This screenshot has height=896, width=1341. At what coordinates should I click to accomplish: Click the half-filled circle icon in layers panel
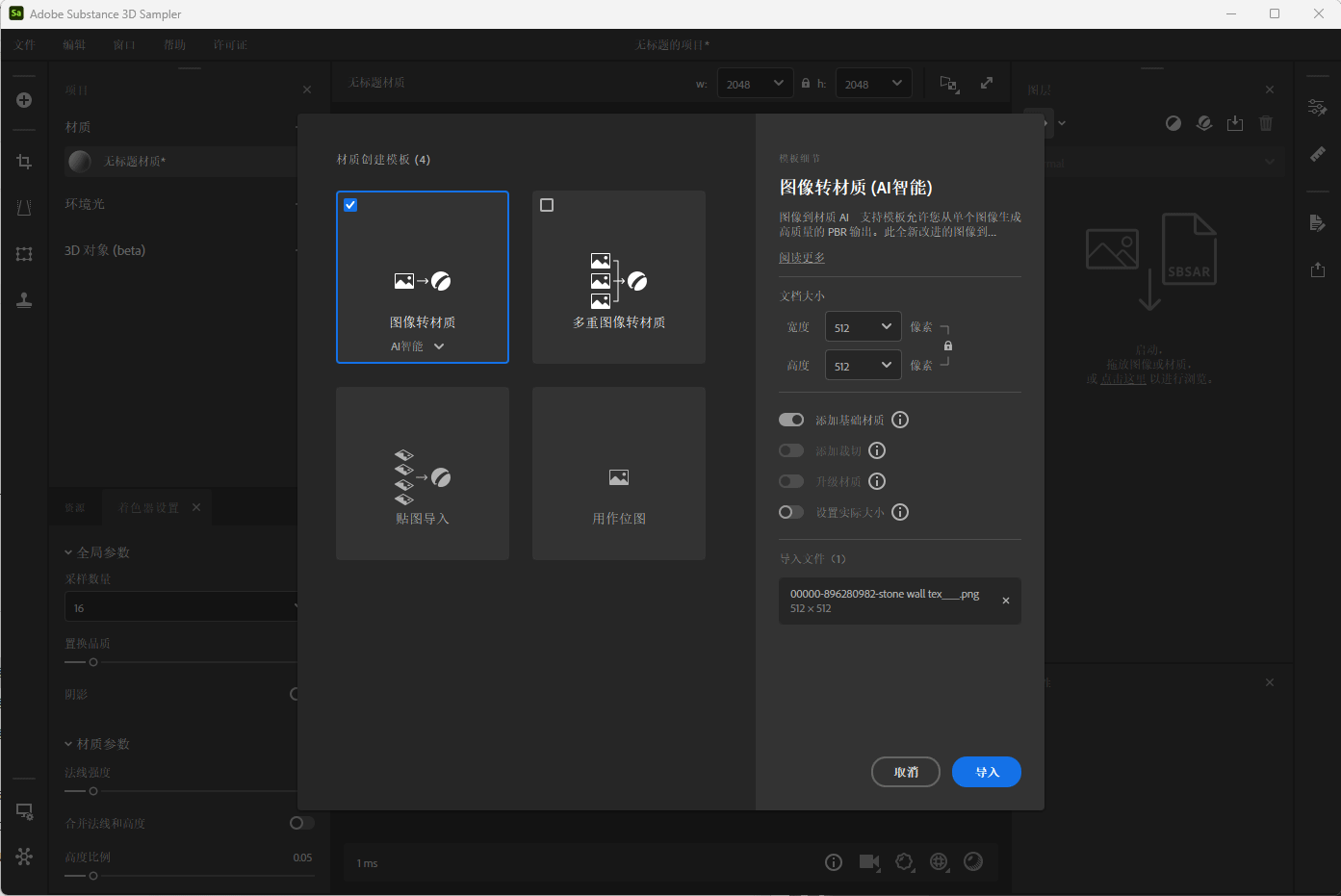coord(1173,123)
